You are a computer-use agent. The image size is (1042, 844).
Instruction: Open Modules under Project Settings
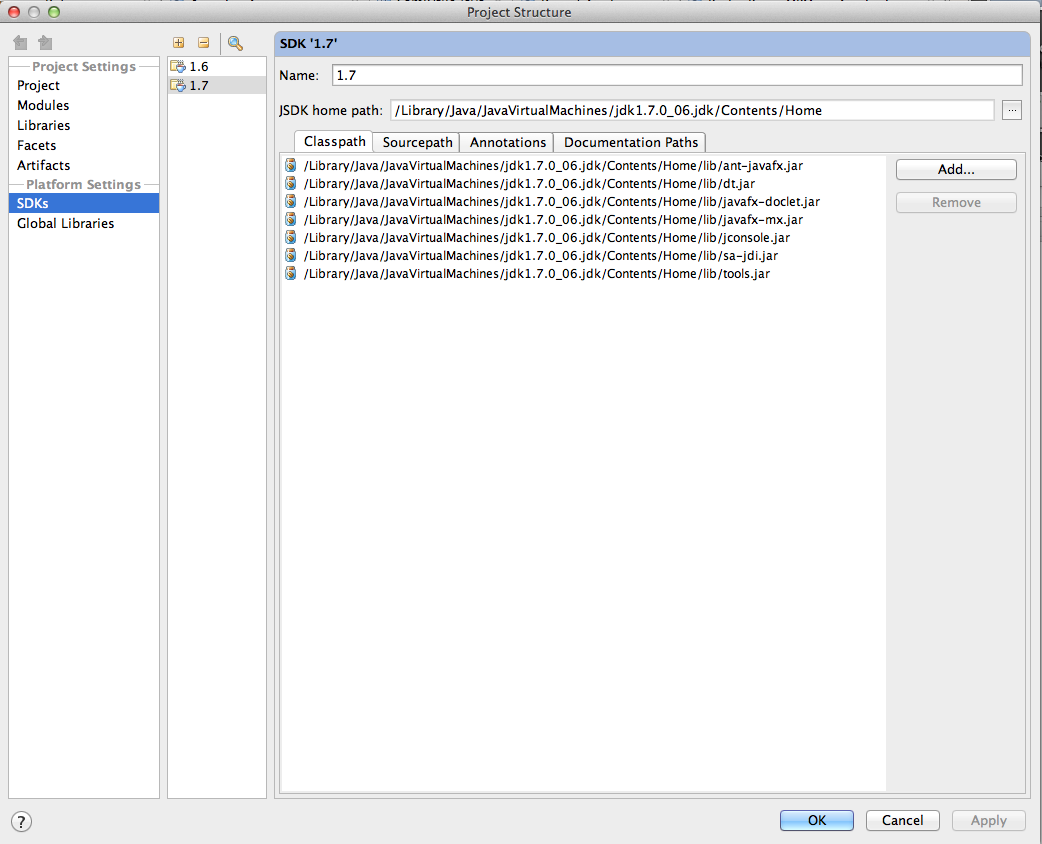point(43,105)
